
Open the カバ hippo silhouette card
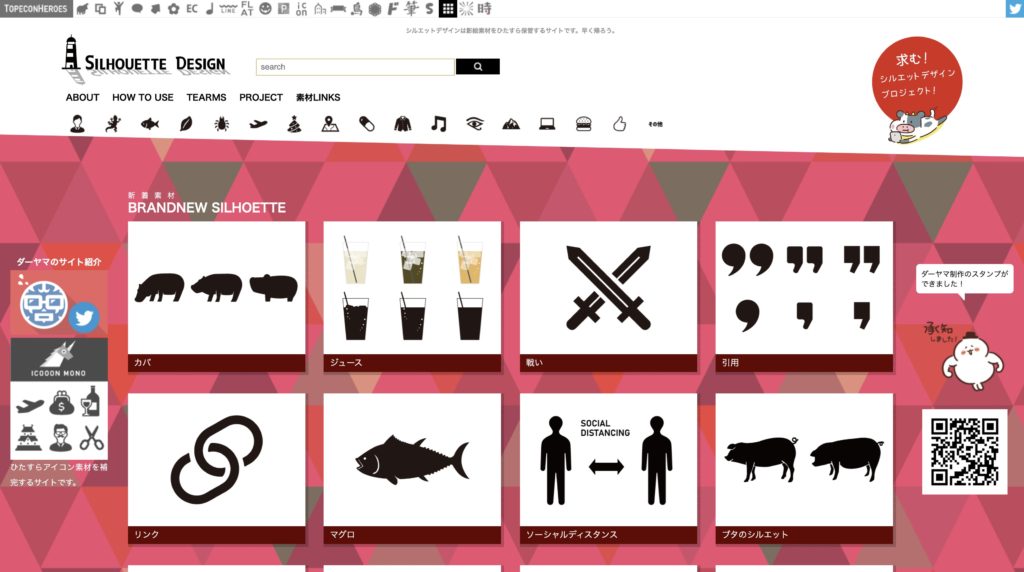coord(217,296)
